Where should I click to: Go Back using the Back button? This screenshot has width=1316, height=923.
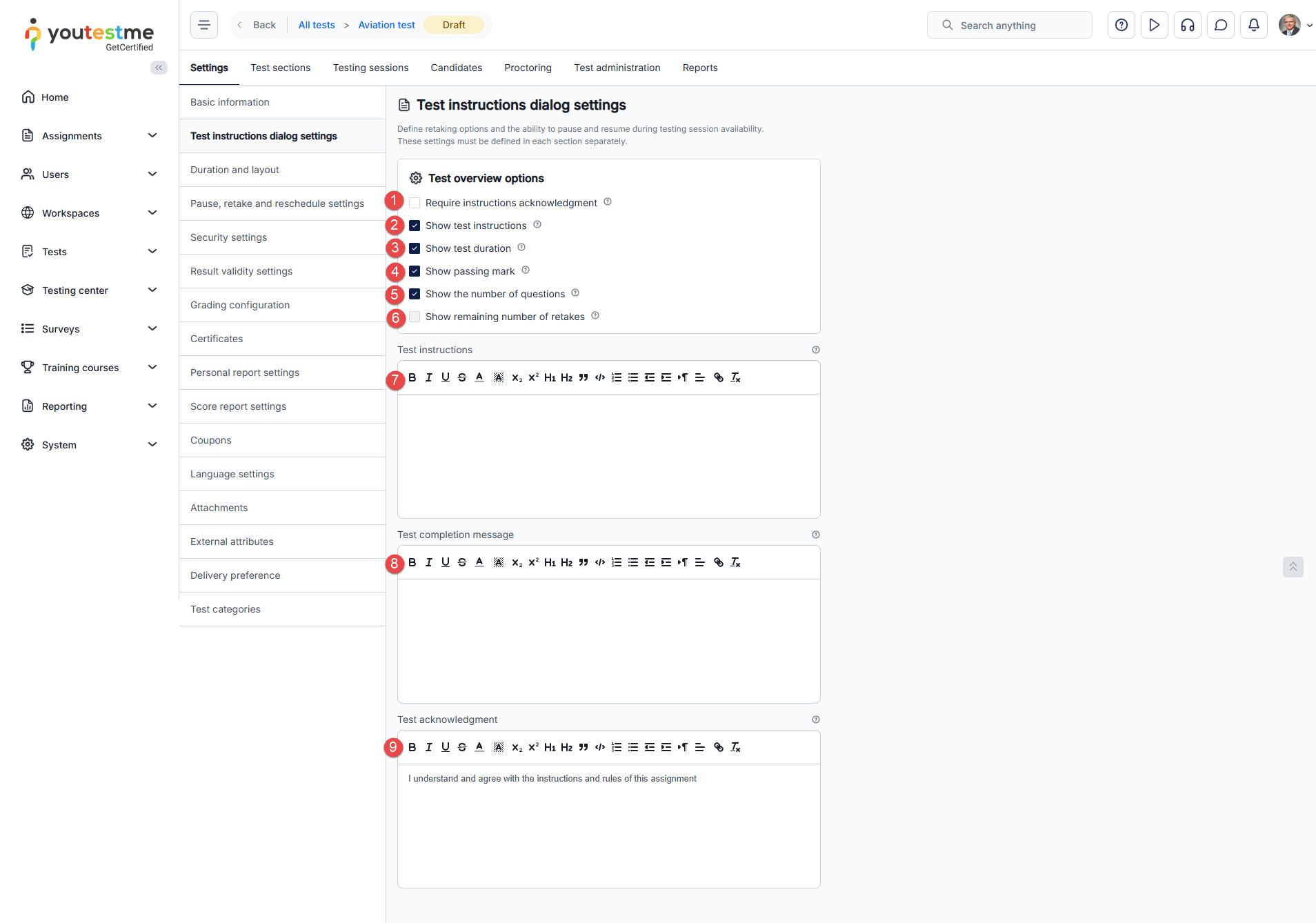(257, 25)
